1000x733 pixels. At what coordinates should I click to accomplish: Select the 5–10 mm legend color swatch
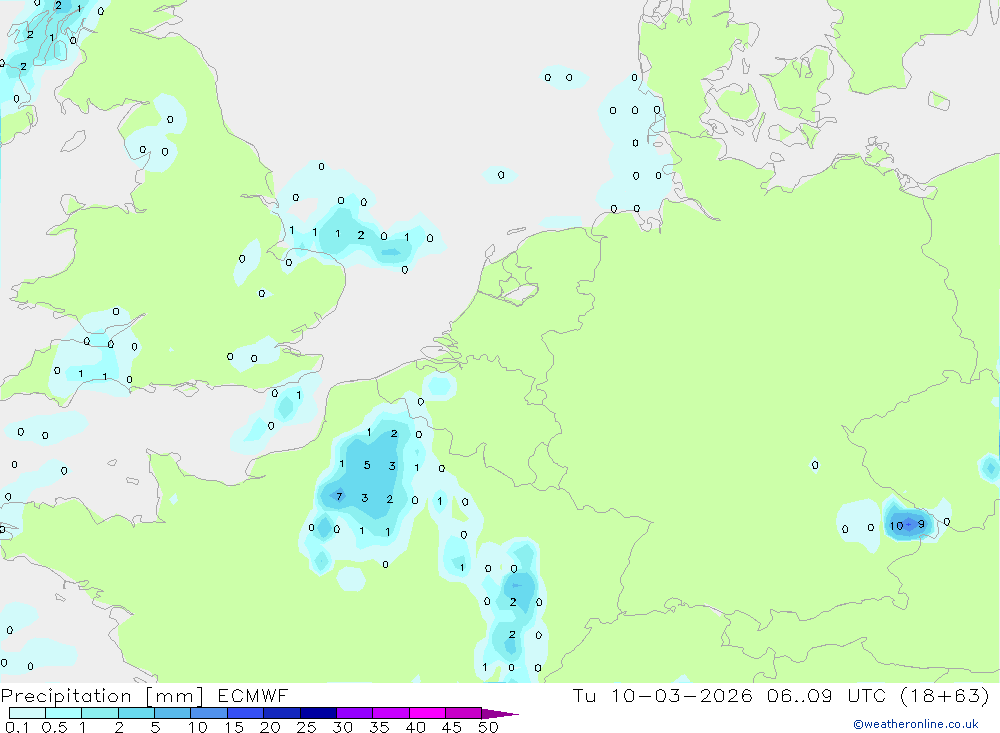click(x=172, y=713)
